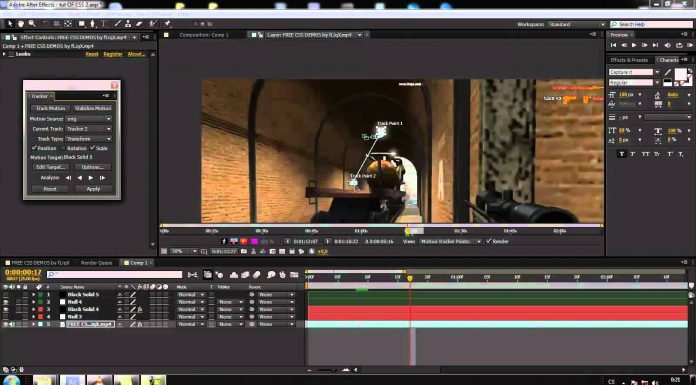Jump to first frame in Preview panel

[x=613, y=45]
